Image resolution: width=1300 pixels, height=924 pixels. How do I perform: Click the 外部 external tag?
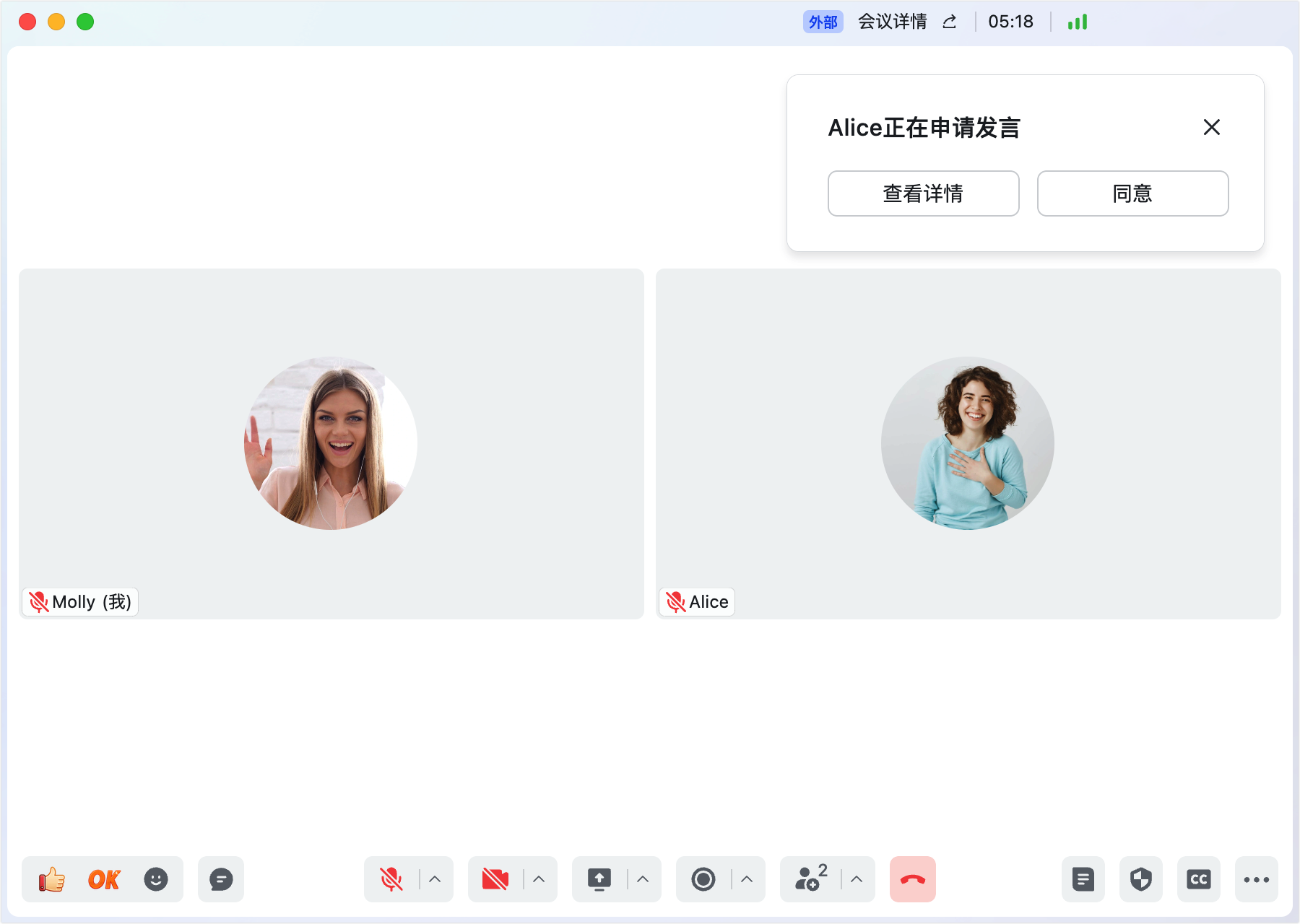click(823, 22)
